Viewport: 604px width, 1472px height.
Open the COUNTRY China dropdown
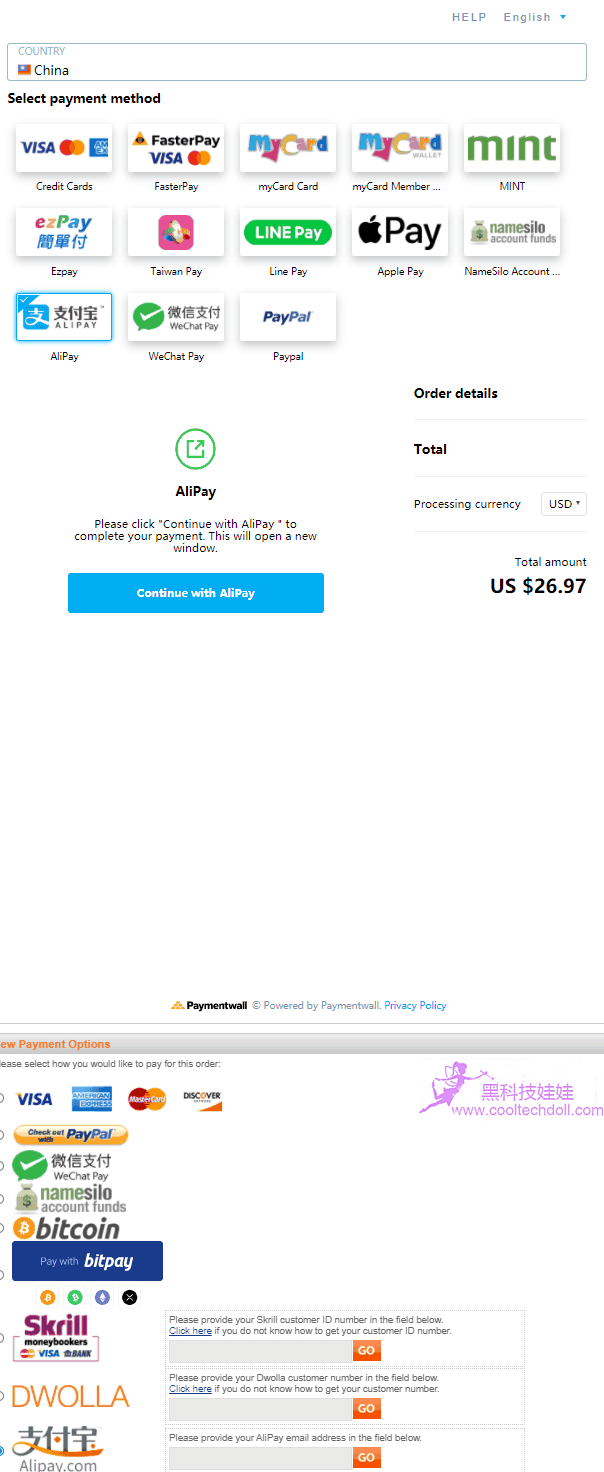297,61
